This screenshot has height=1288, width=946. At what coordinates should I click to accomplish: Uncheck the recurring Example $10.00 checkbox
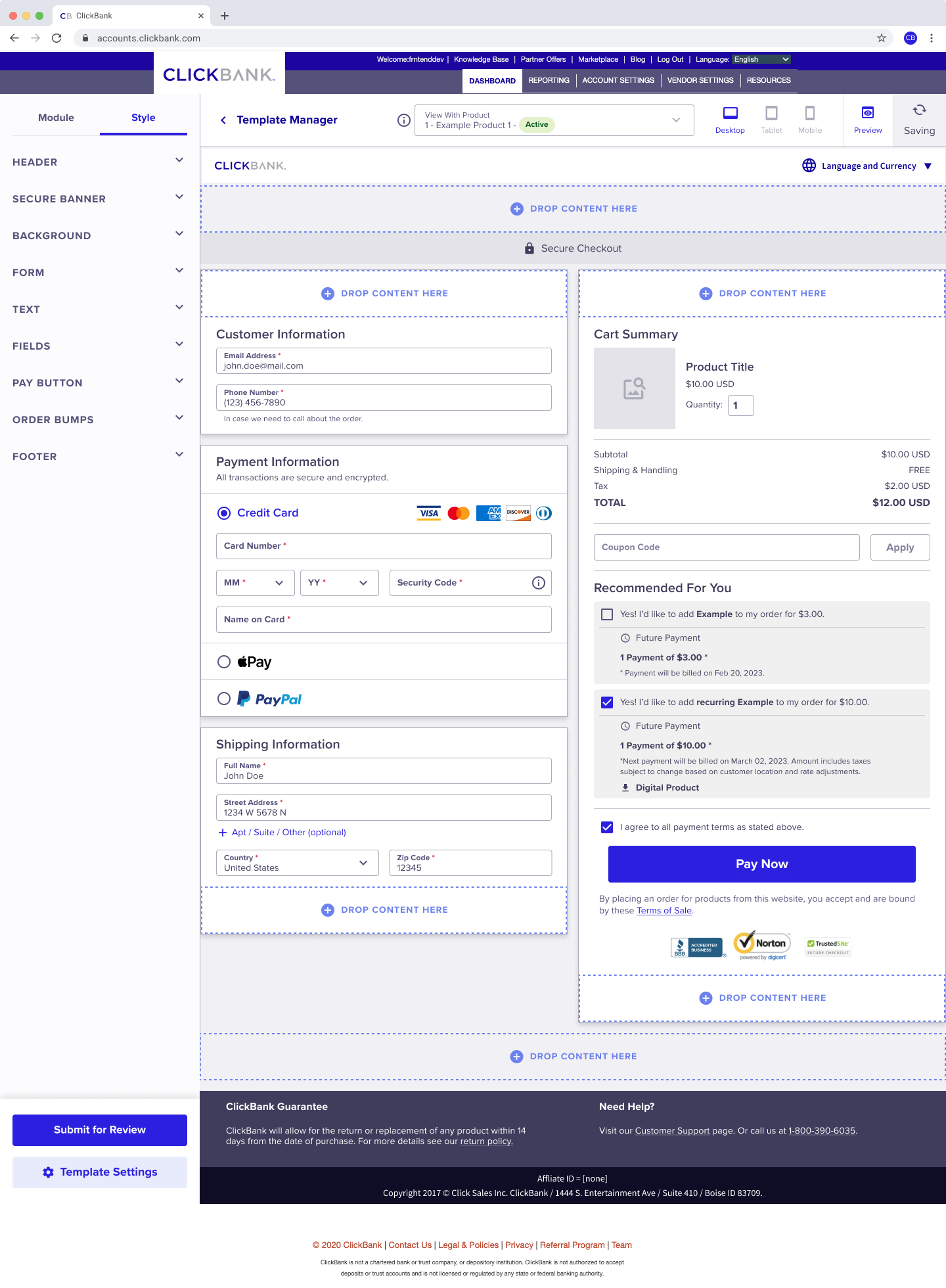tap(607, 702)
